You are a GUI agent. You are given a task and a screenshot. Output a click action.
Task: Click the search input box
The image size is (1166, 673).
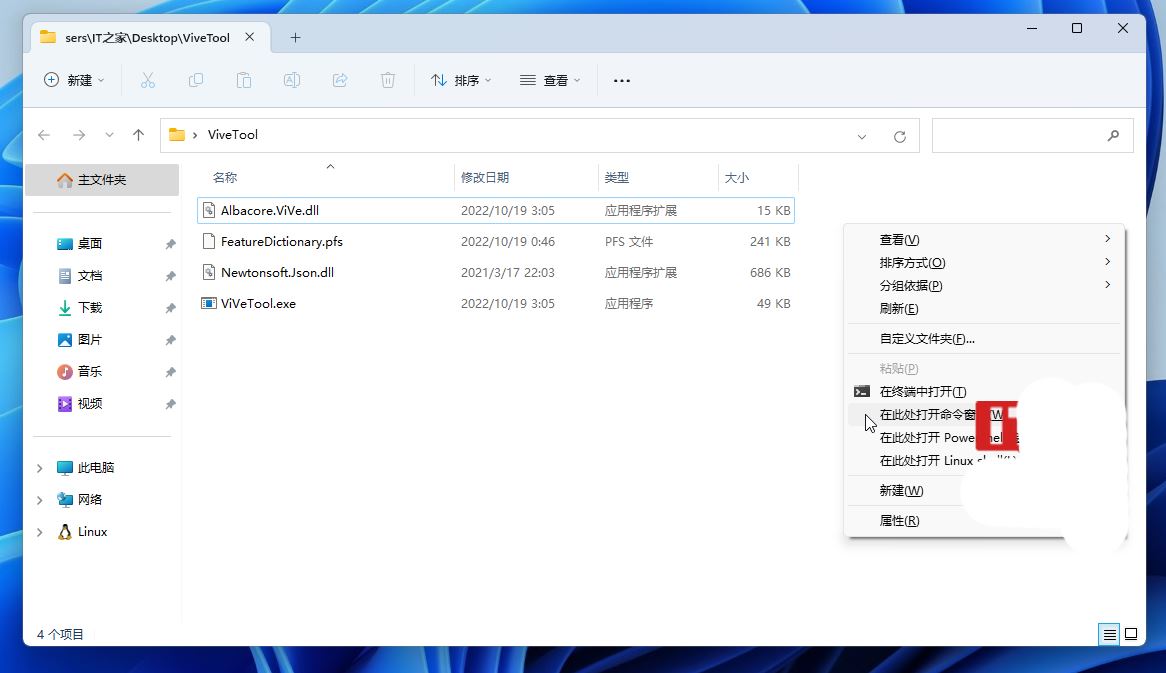(x=1020, y=135)
